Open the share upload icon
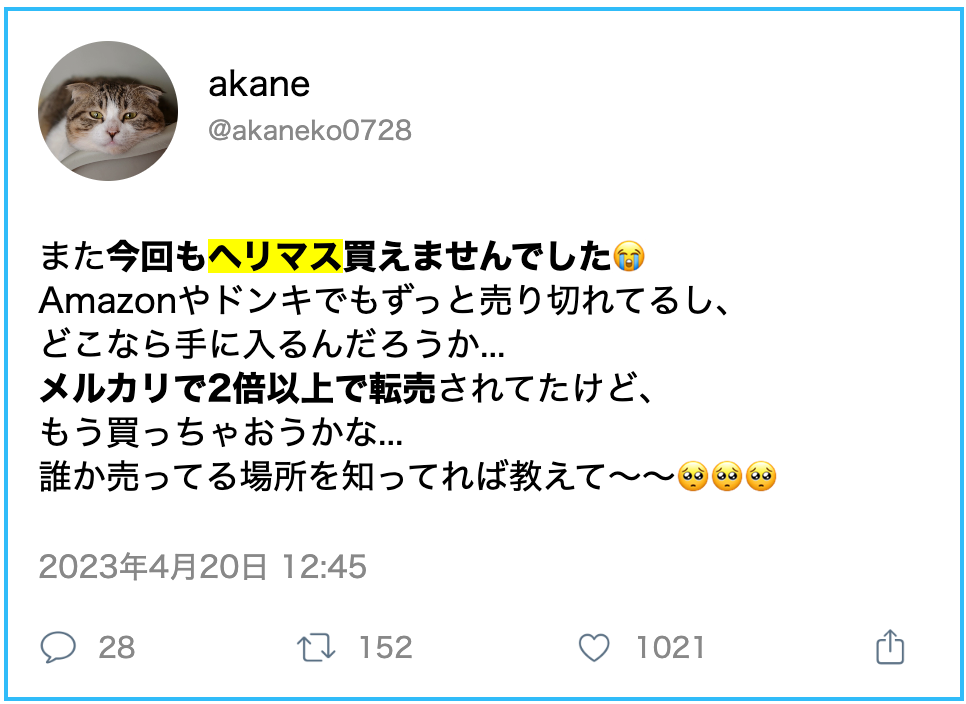This screenshot has height=704, width=966. pyautogui.click(x=890, y=647)
